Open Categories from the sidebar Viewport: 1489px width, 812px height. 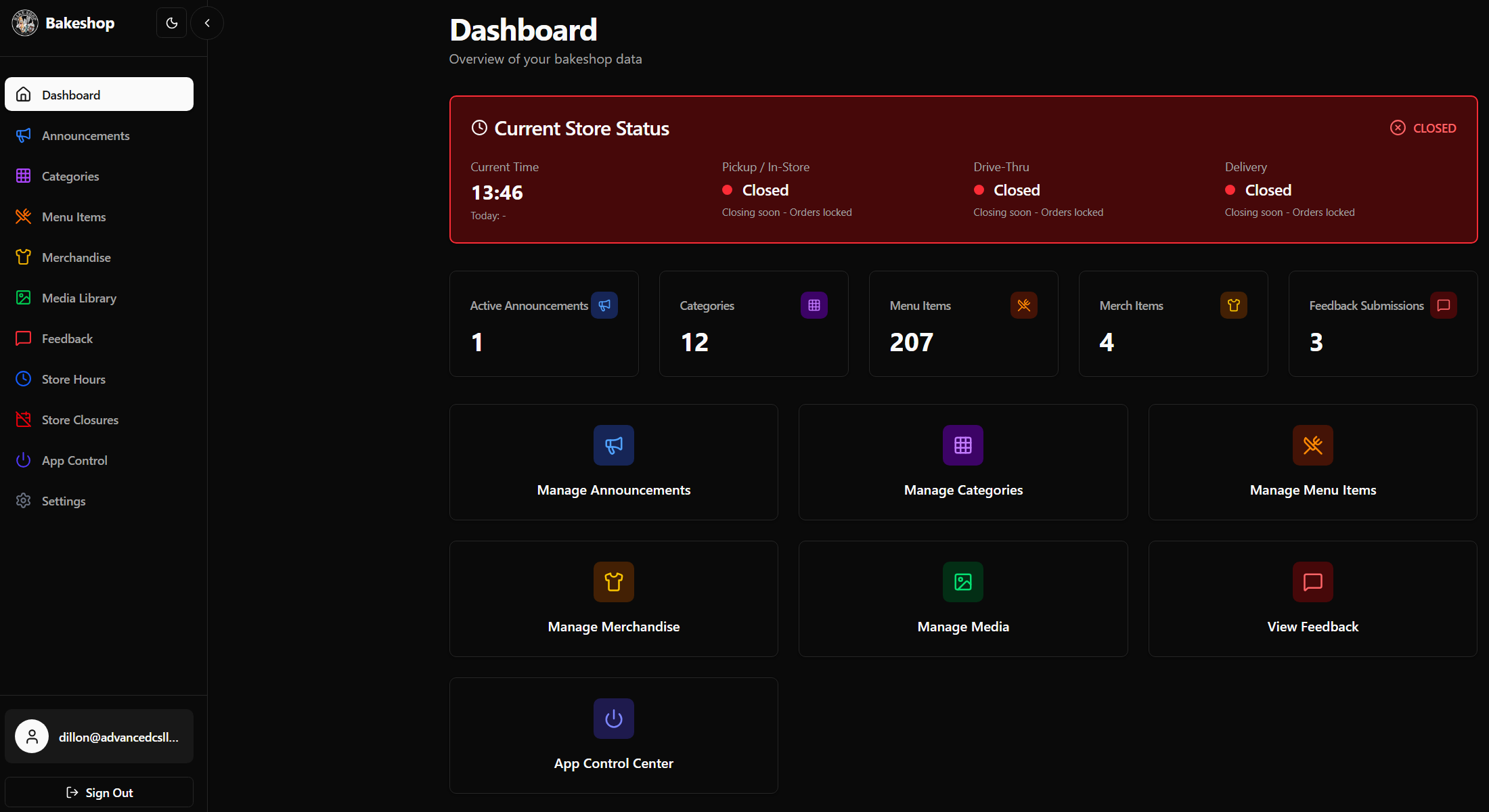point(99,176)
